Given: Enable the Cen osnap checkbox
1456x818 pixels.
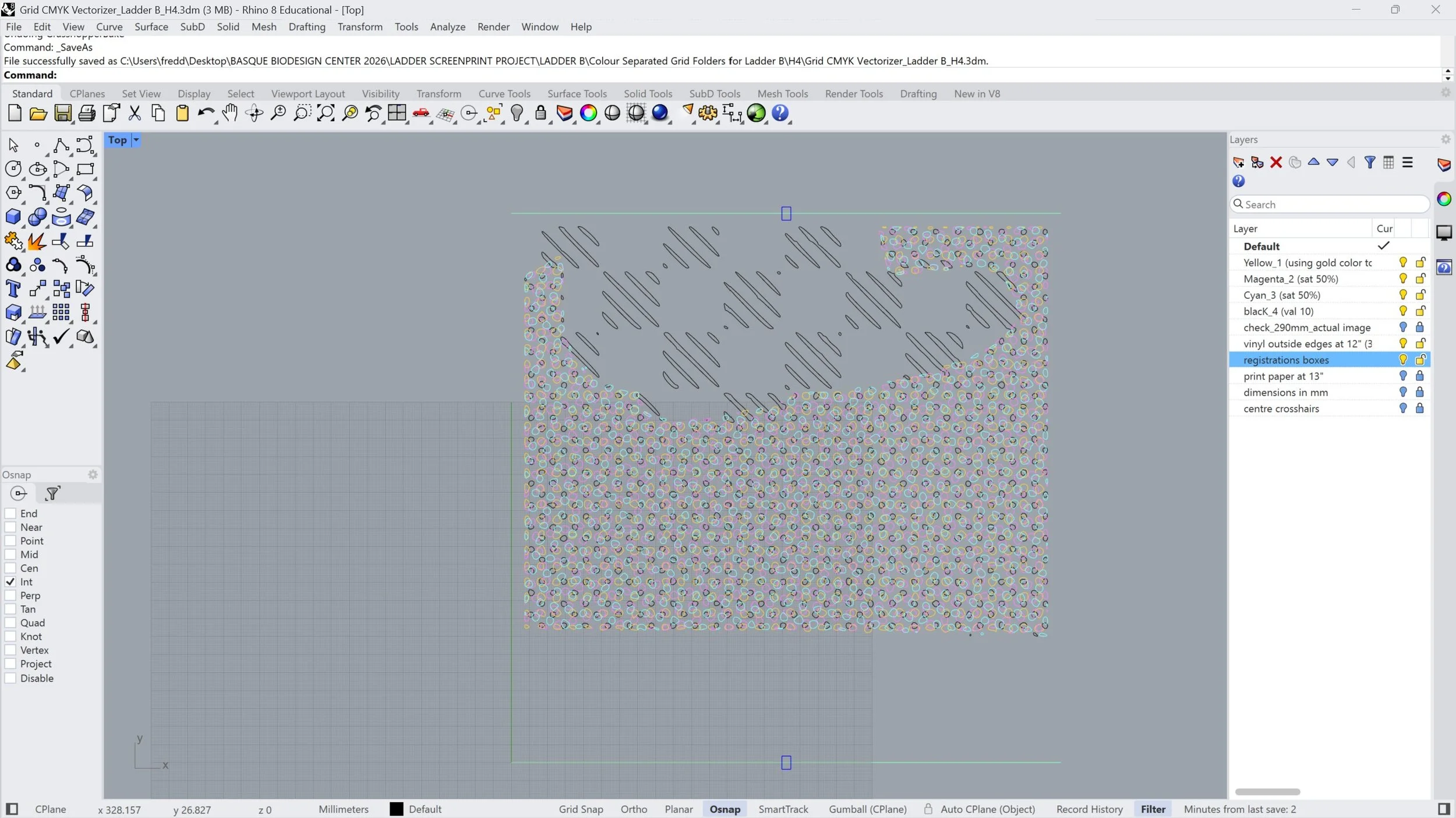Looking at the screenshot, I should (x=10, y=568).
